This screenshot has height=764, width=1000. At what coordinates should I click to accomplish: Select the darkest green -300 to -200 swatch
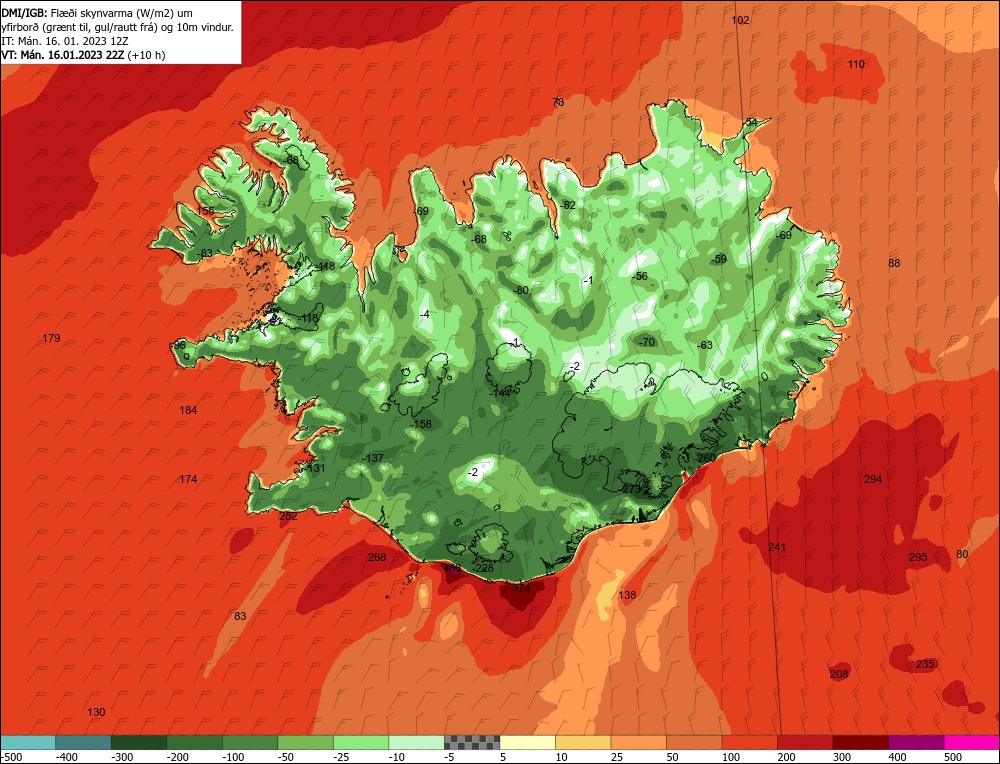138,742
